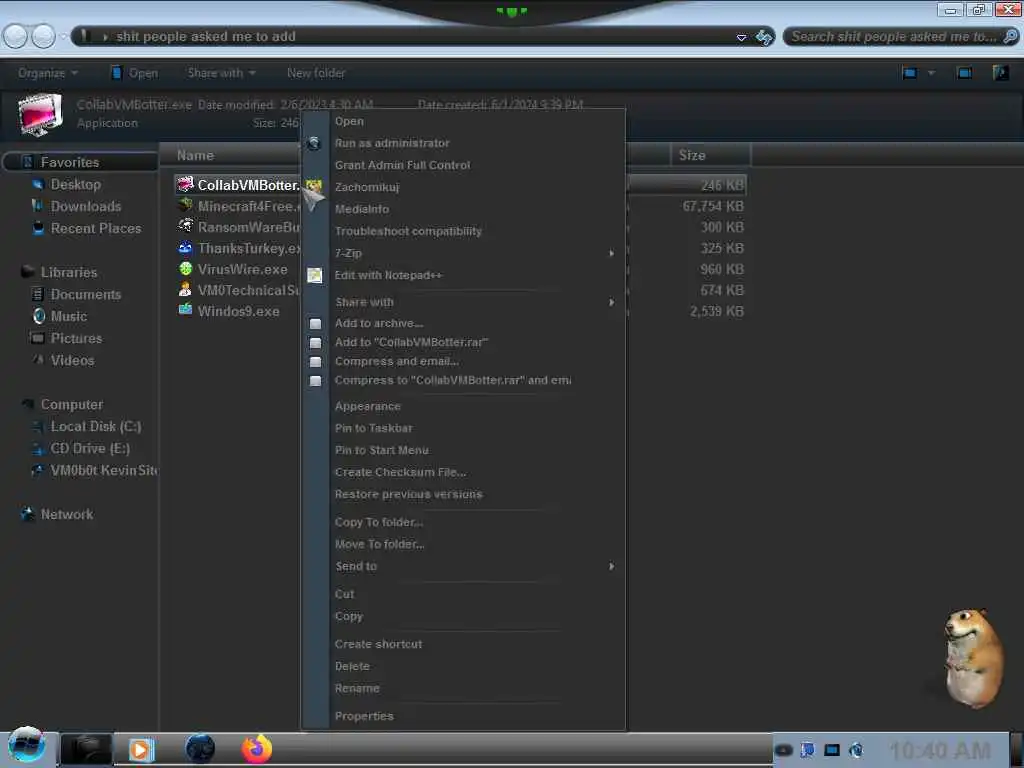Viewport: 1024px width, 768px height.
Task: Select Create Checksum File...
Action: click(400, 472)
